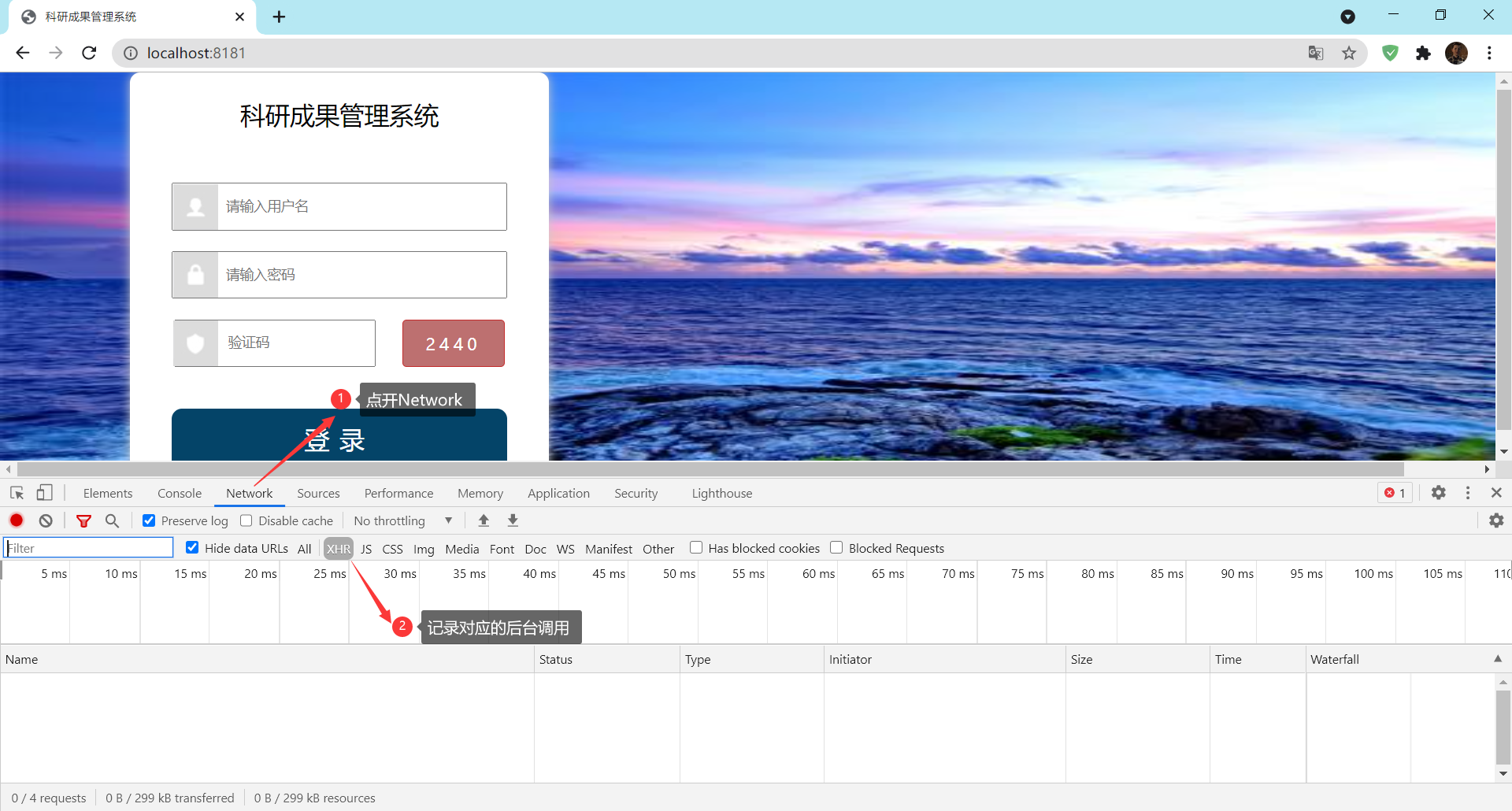Uncheck Hide data URLs

click(192, 547)
